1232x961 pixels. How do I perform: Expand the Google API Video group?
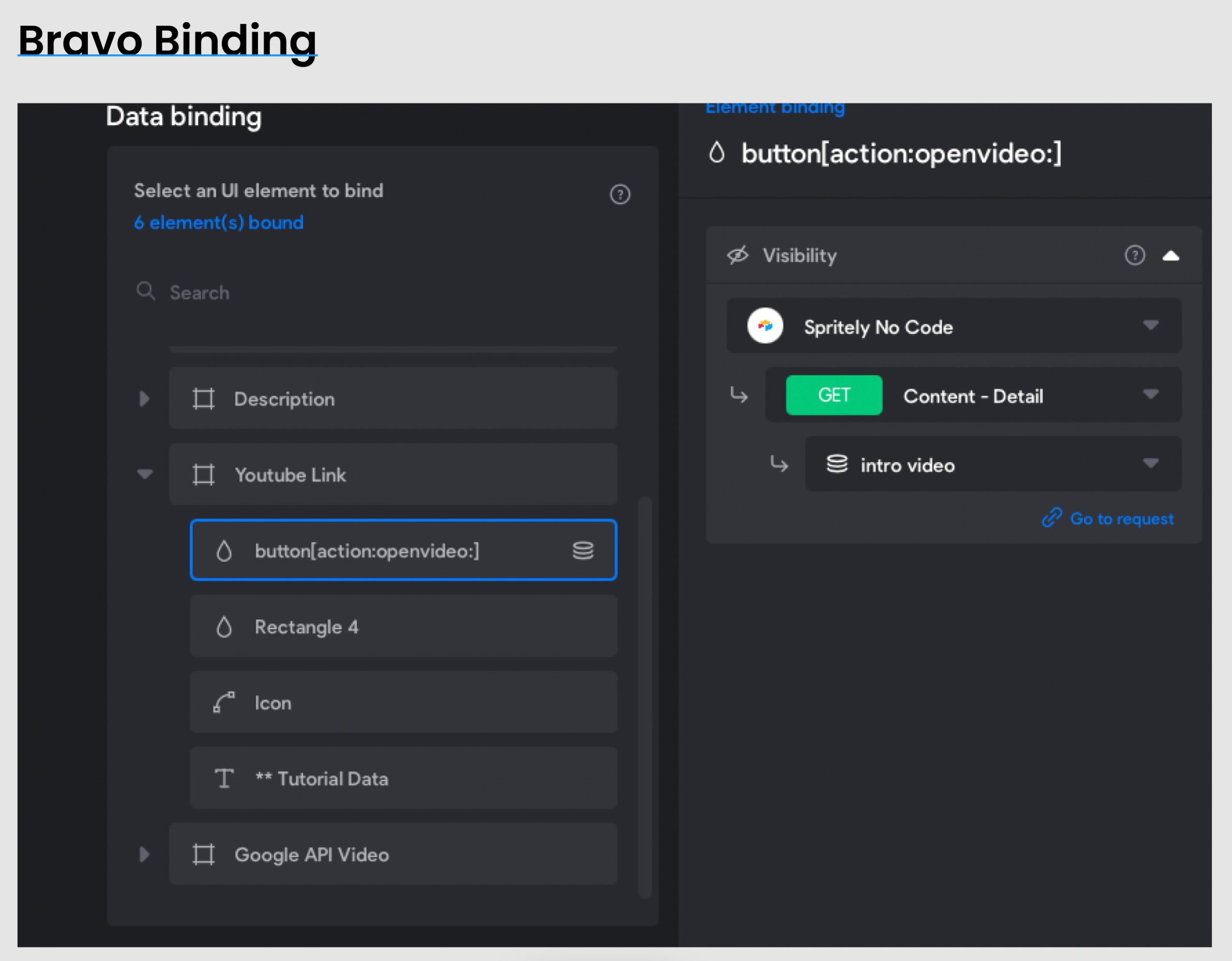(x=144, y=854)
